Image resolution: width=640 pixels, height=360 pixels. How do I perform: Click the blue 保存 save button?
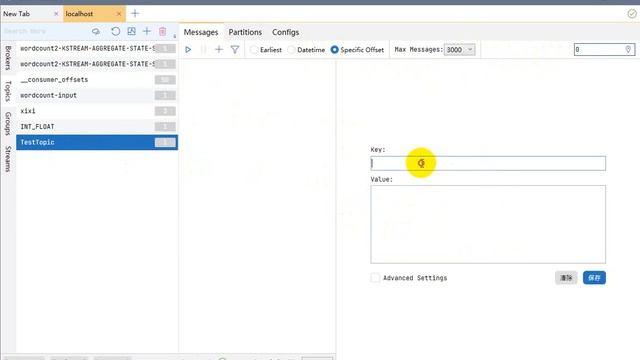594,278
